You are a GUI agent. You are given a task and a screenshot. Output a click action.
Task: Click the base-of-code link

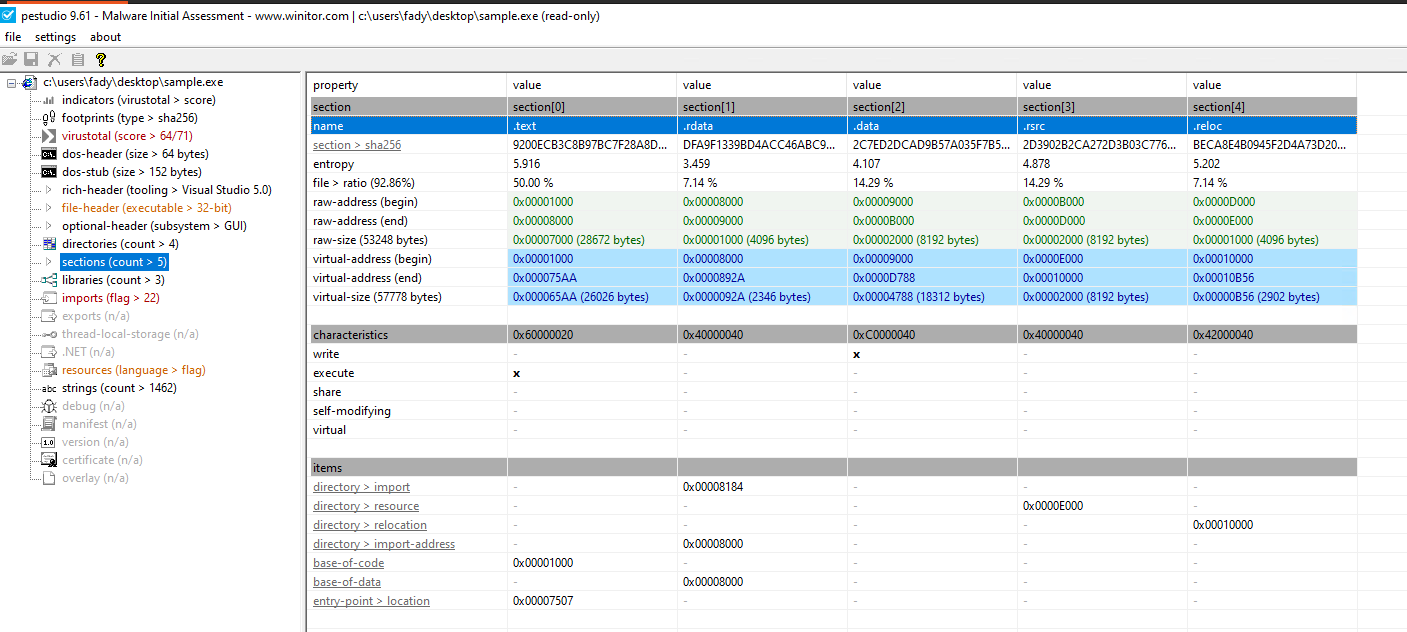coord(348,563)
